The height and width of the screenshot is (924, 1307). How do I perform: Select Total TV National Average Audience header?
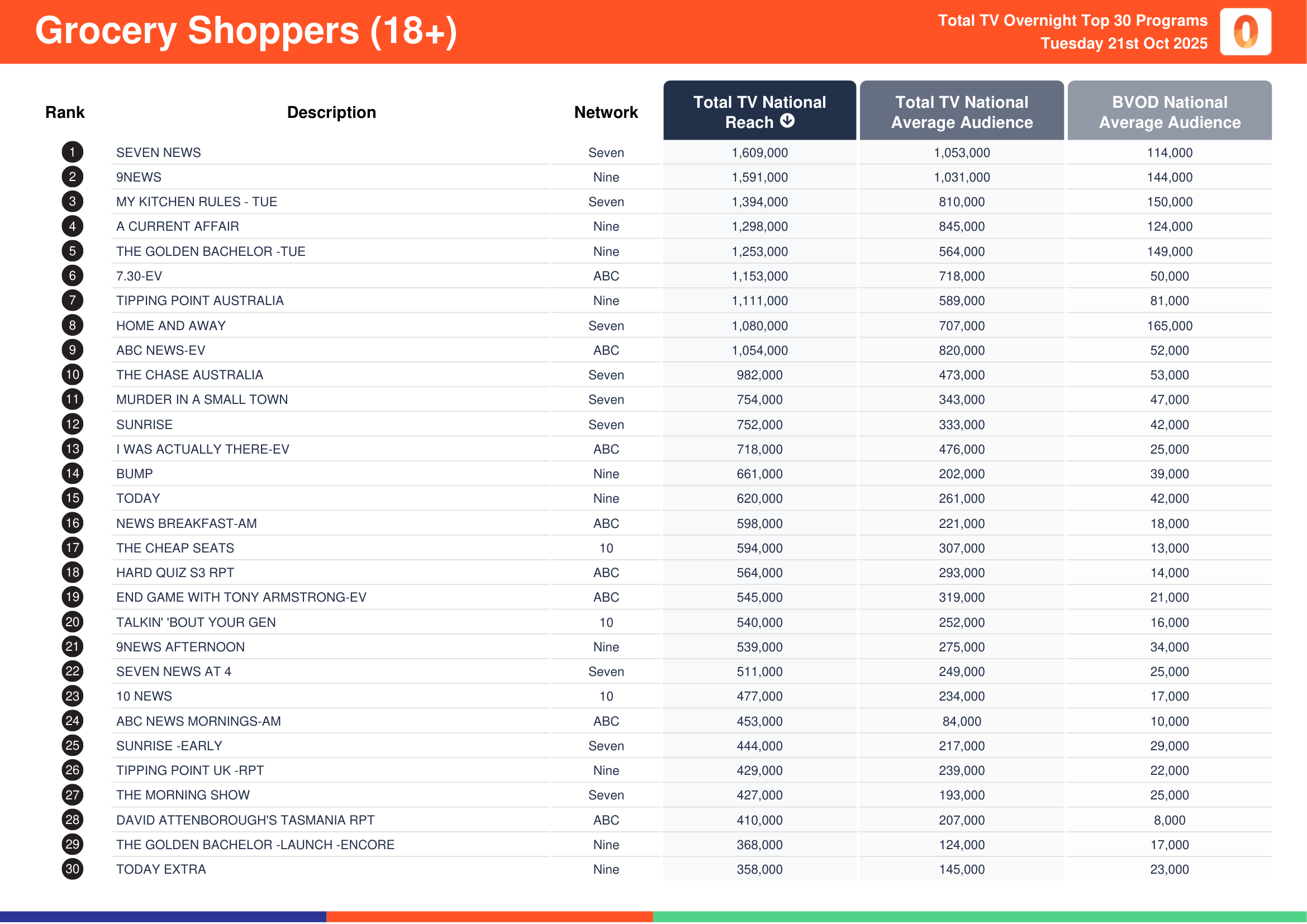tap(961, 112)
